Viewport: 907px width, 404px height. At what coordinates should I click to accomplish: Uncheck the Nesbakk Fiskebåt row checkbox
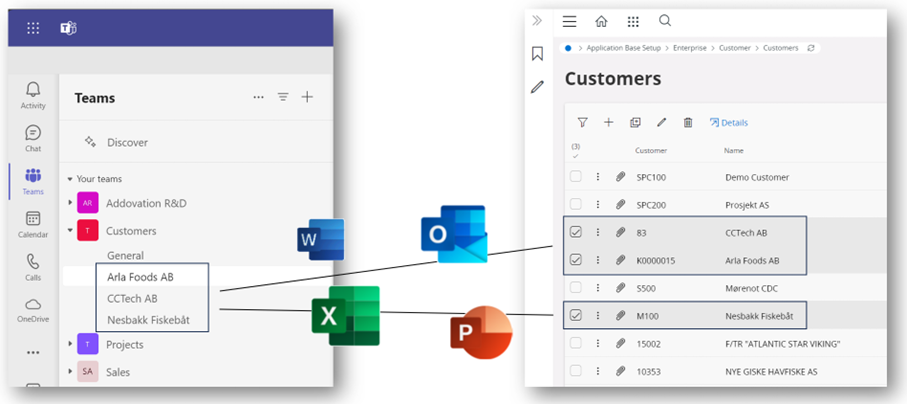(576, 316)
